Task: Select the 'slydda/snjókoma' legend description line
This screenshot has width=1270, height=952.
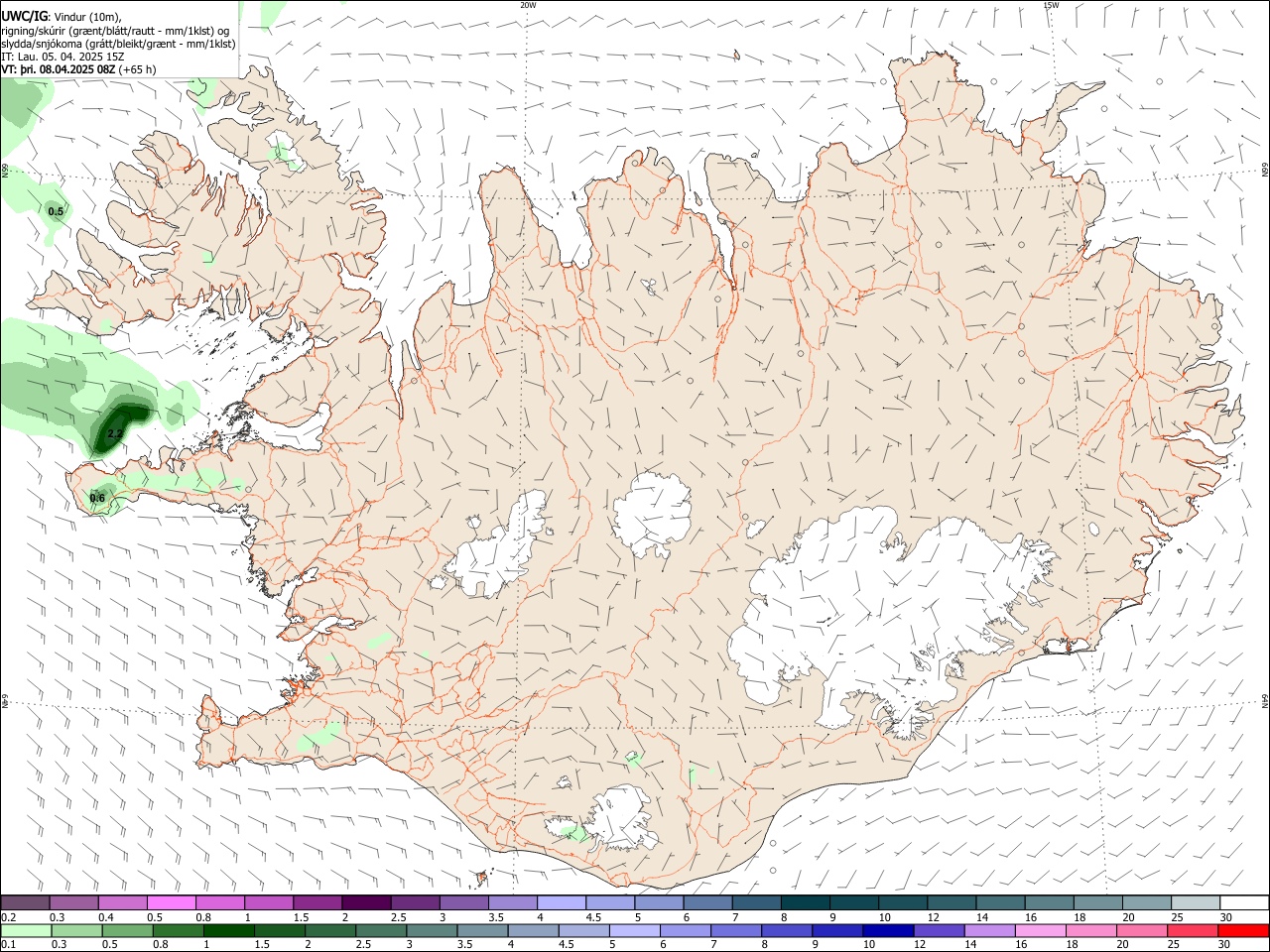Action: [x=119, y=44]
